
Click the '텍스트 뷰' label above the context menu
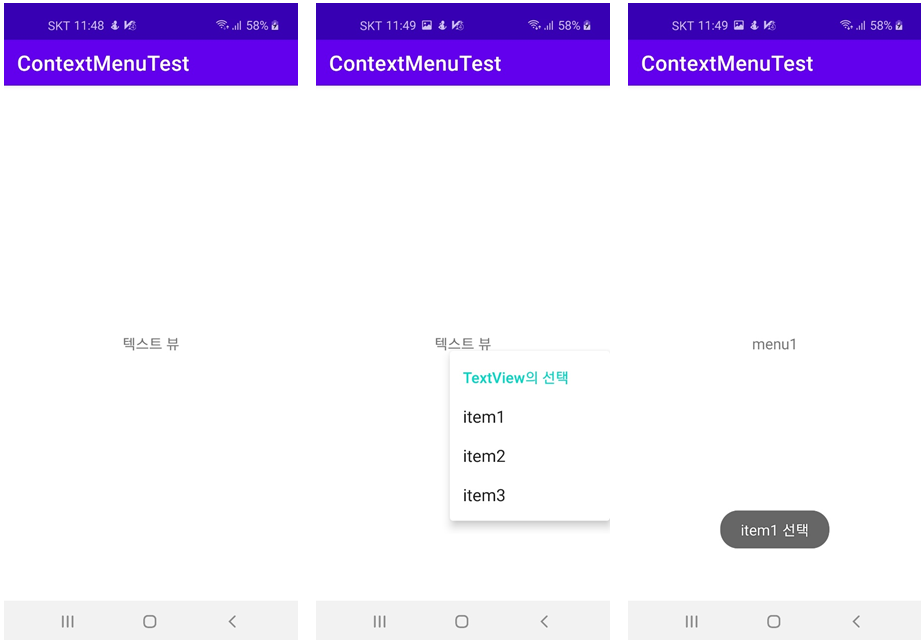click(x=463, y=343)
